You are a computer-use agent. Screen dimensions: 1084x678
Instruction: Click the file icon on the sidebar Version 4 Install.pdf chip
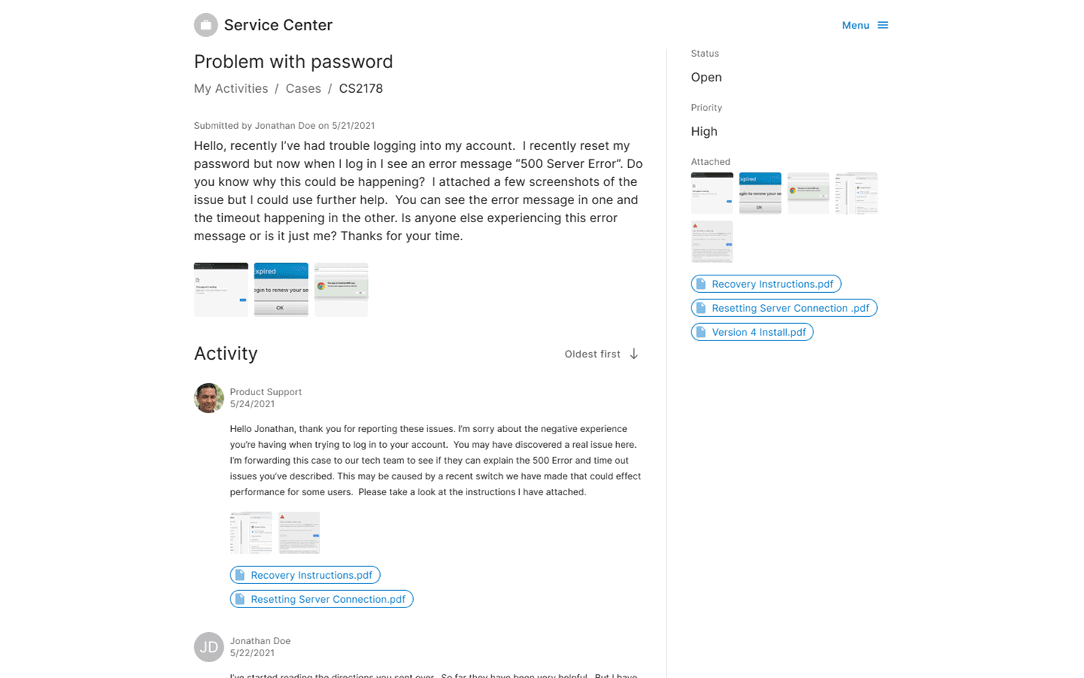[x=702, y=332]
